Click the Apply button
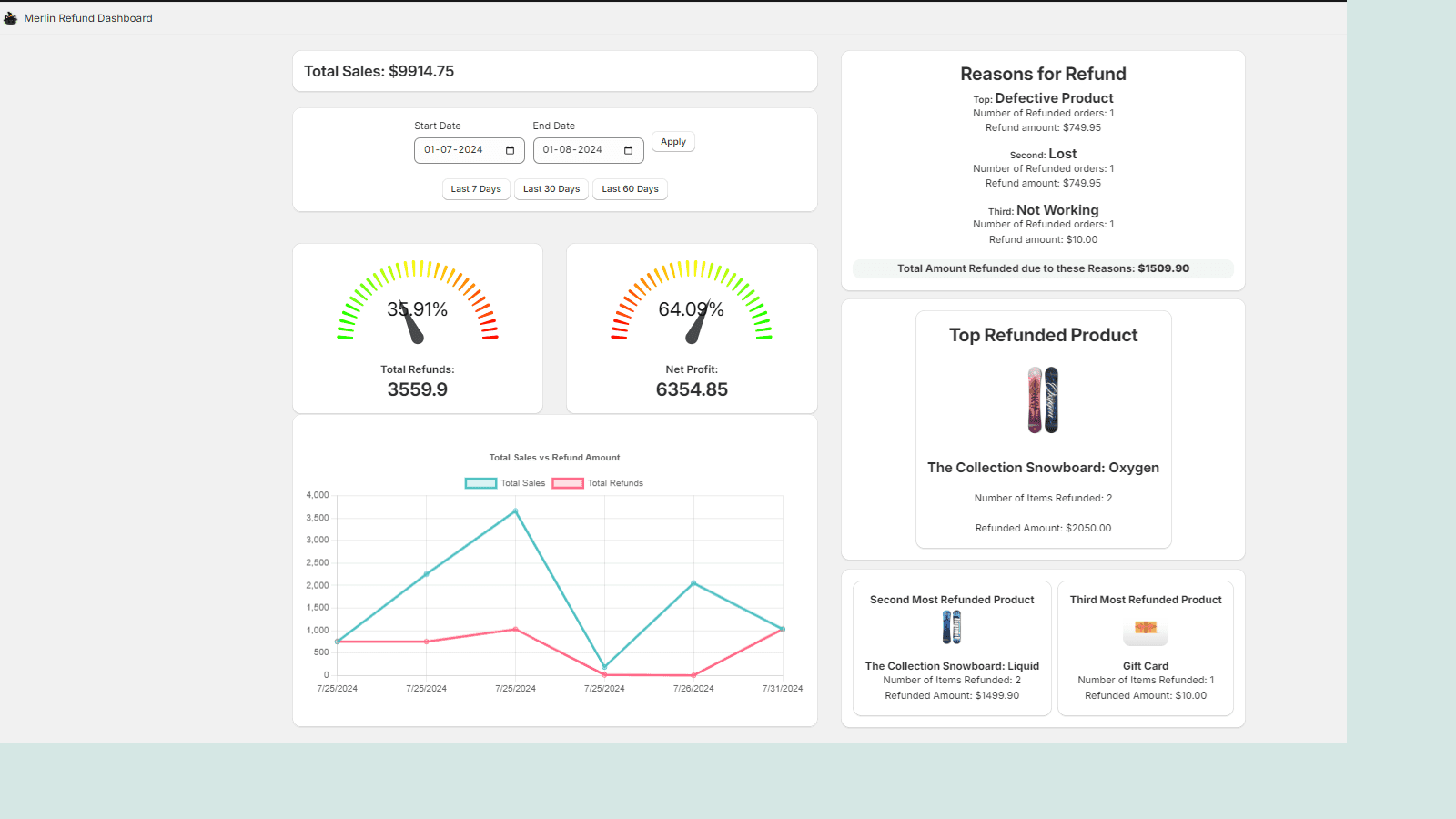The height and width of the screenshot is (819, 1456). 672,141
